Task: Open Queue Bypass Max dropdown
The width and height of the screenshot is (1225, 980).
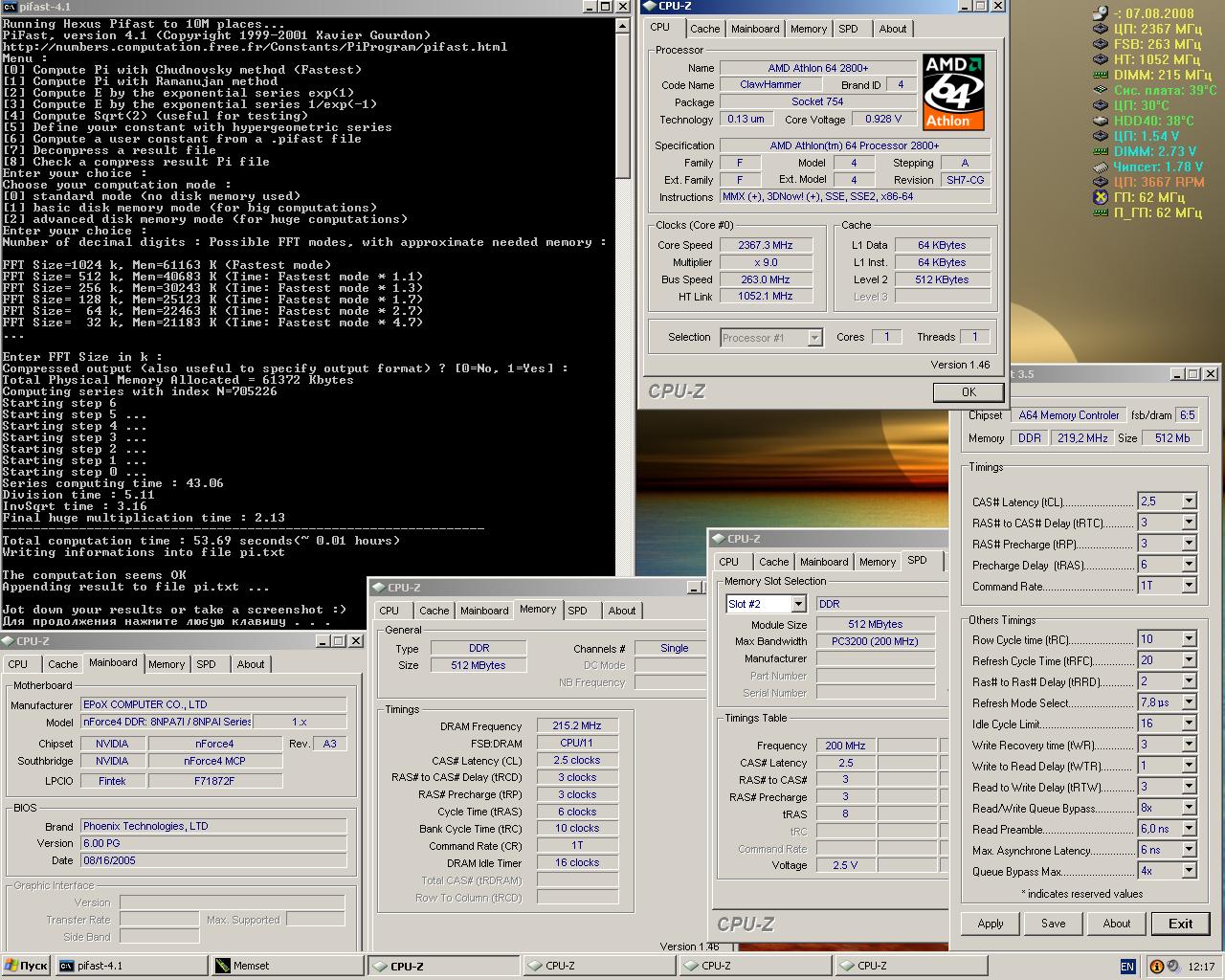Action: tap(1189, 871)
